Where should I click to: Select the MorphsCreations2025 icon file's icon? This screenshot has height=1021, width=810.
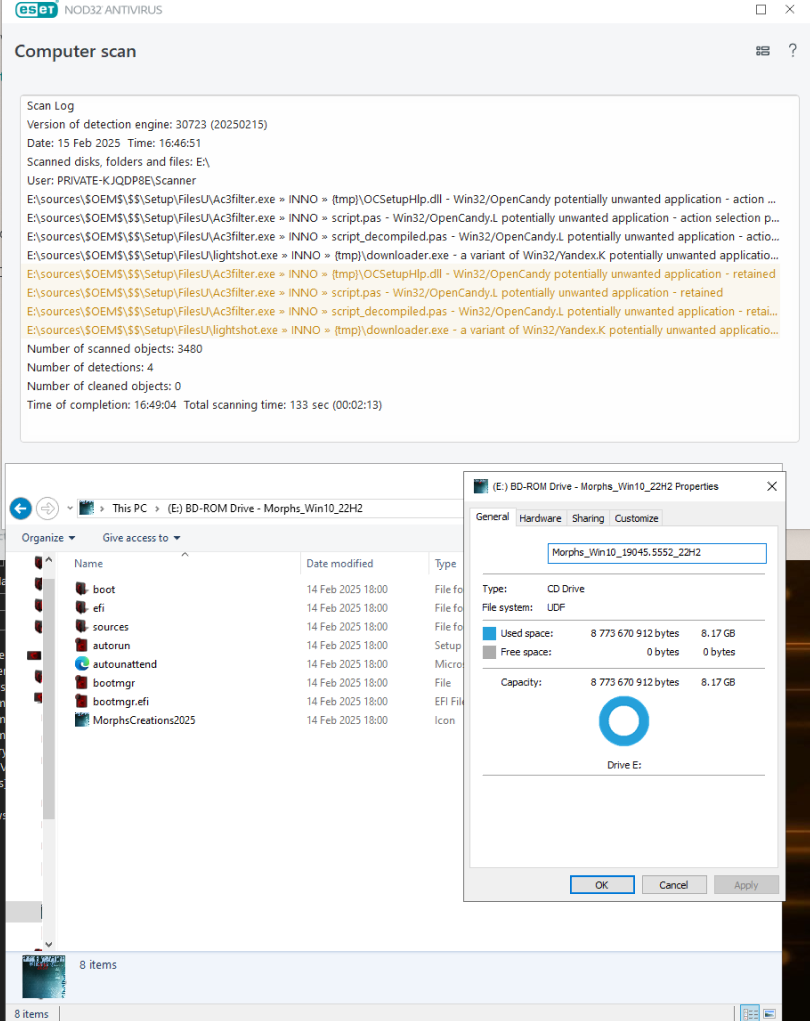(x=81, y=720)
